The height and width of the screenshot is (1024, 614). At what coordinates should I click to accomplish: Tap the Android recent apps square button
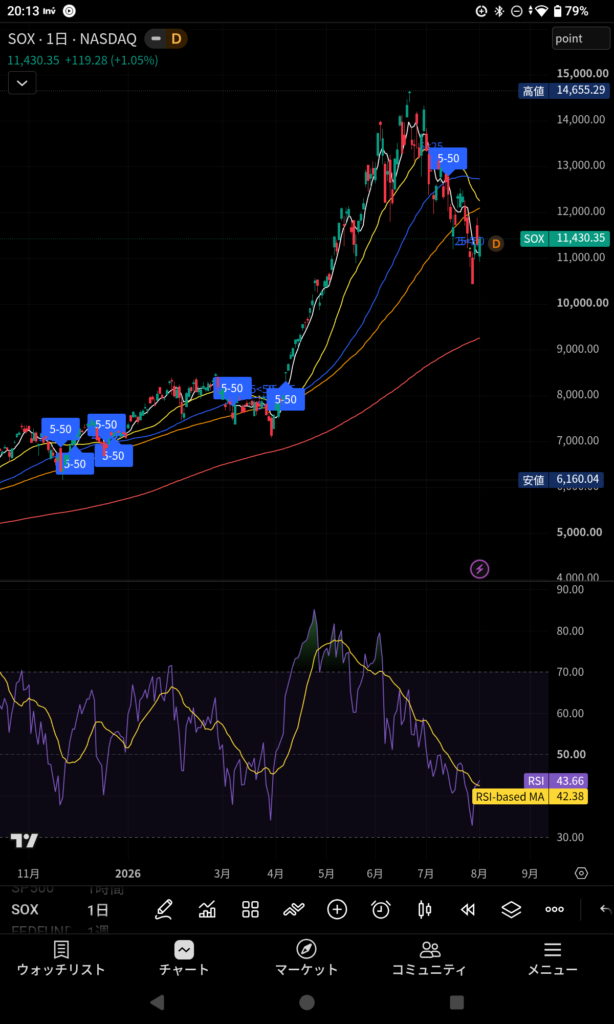coord(457,1002)
